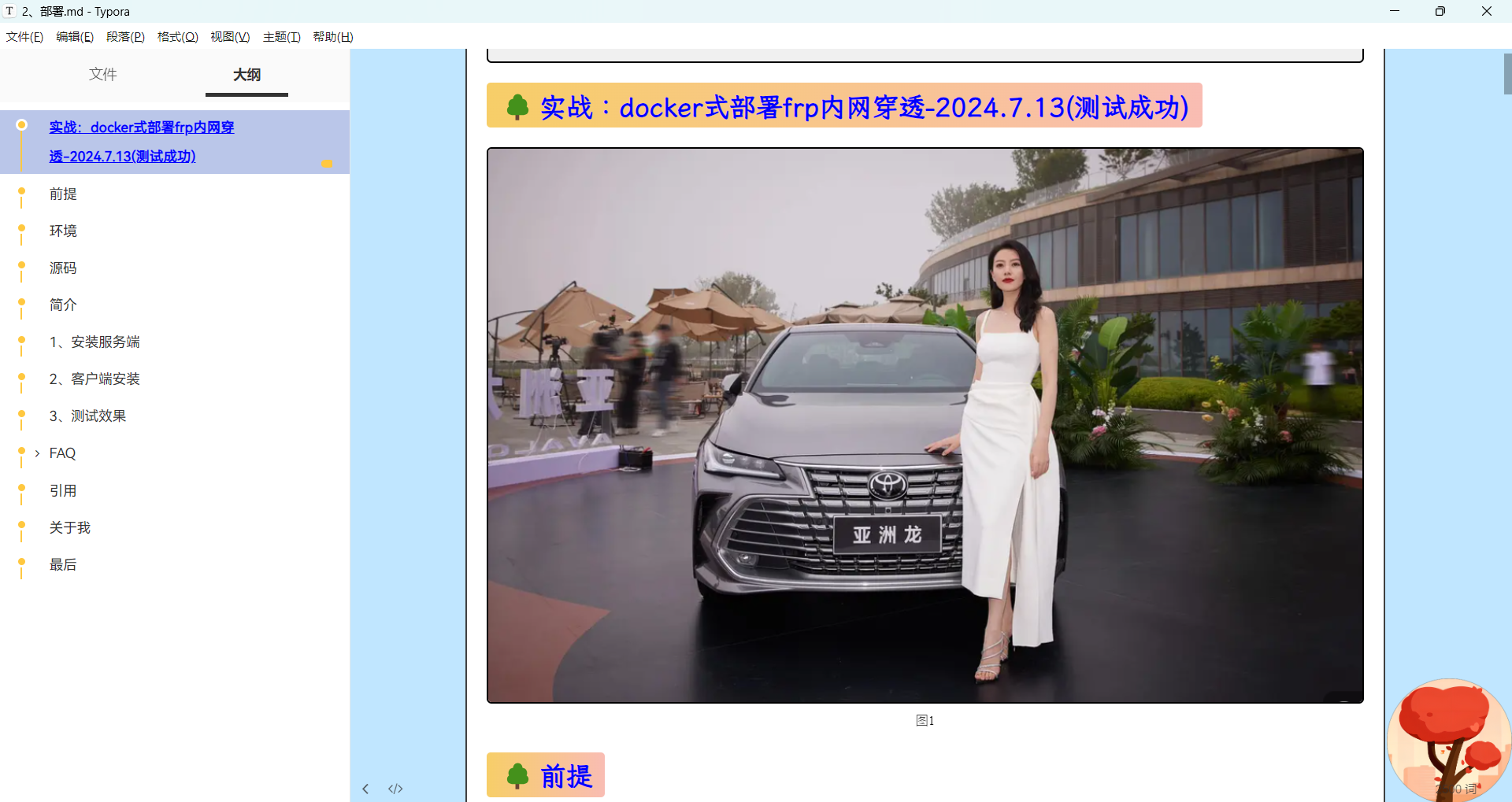Viewport: 1512px width, 802px height.
Task: Jump to 1、安装服务端 in the outline
Action: click(94, 342)
